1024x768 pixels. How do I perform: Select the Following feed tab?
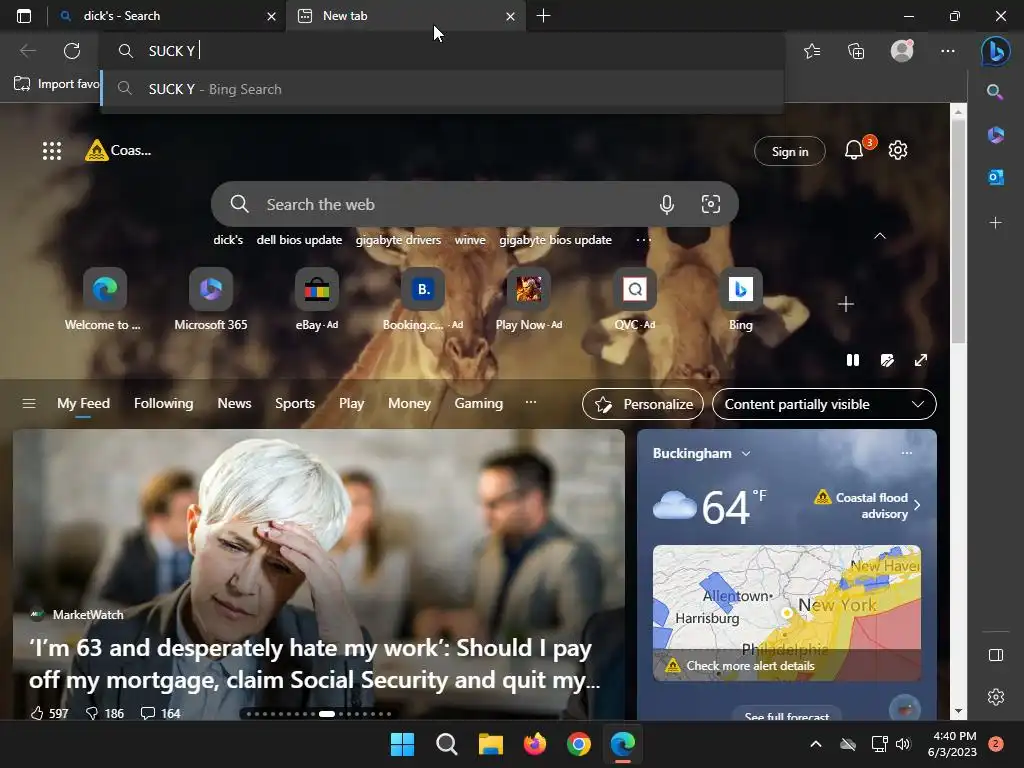(x=163, y=404)
